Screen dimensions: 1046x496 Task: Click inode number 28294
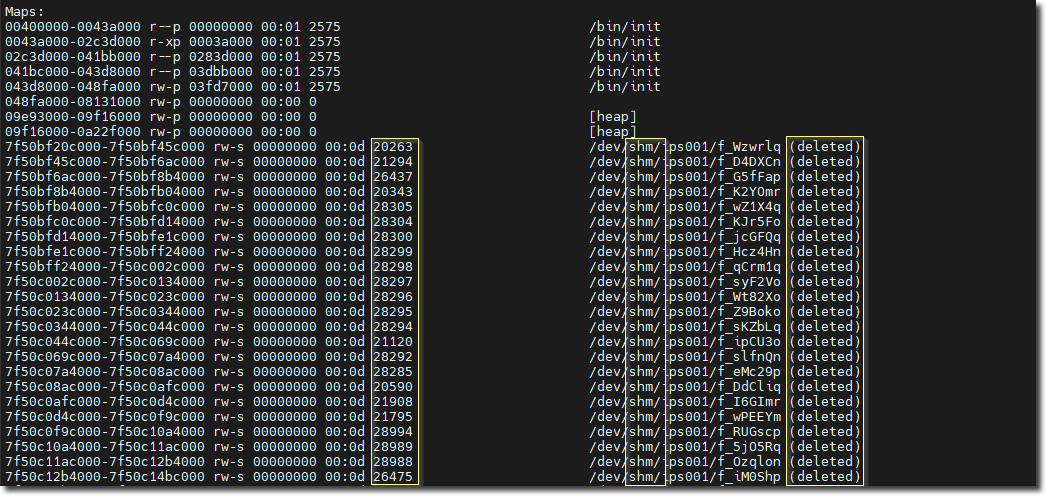393,327
